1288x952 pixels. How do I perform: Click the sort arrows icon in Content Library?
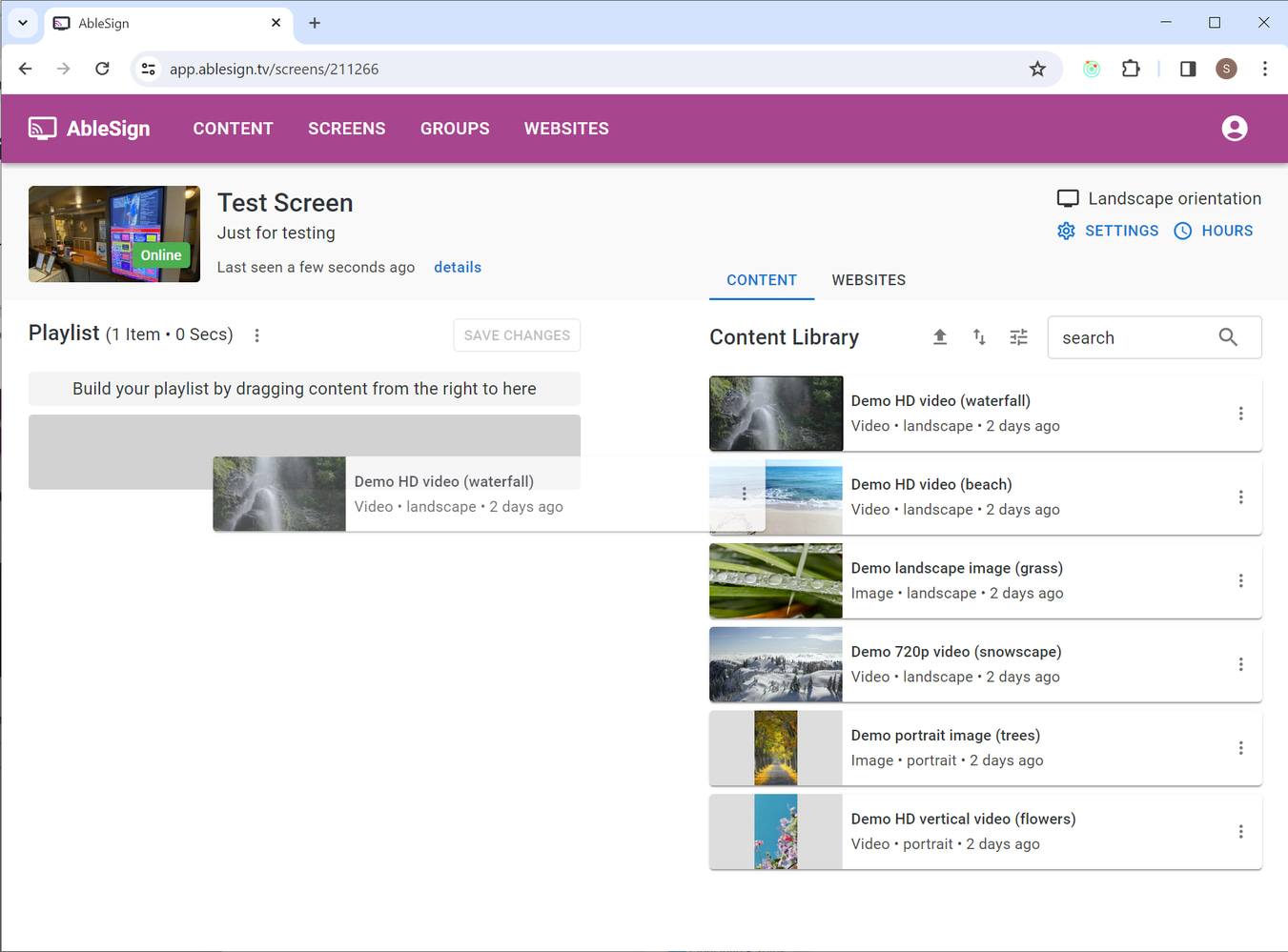point(979,337)
